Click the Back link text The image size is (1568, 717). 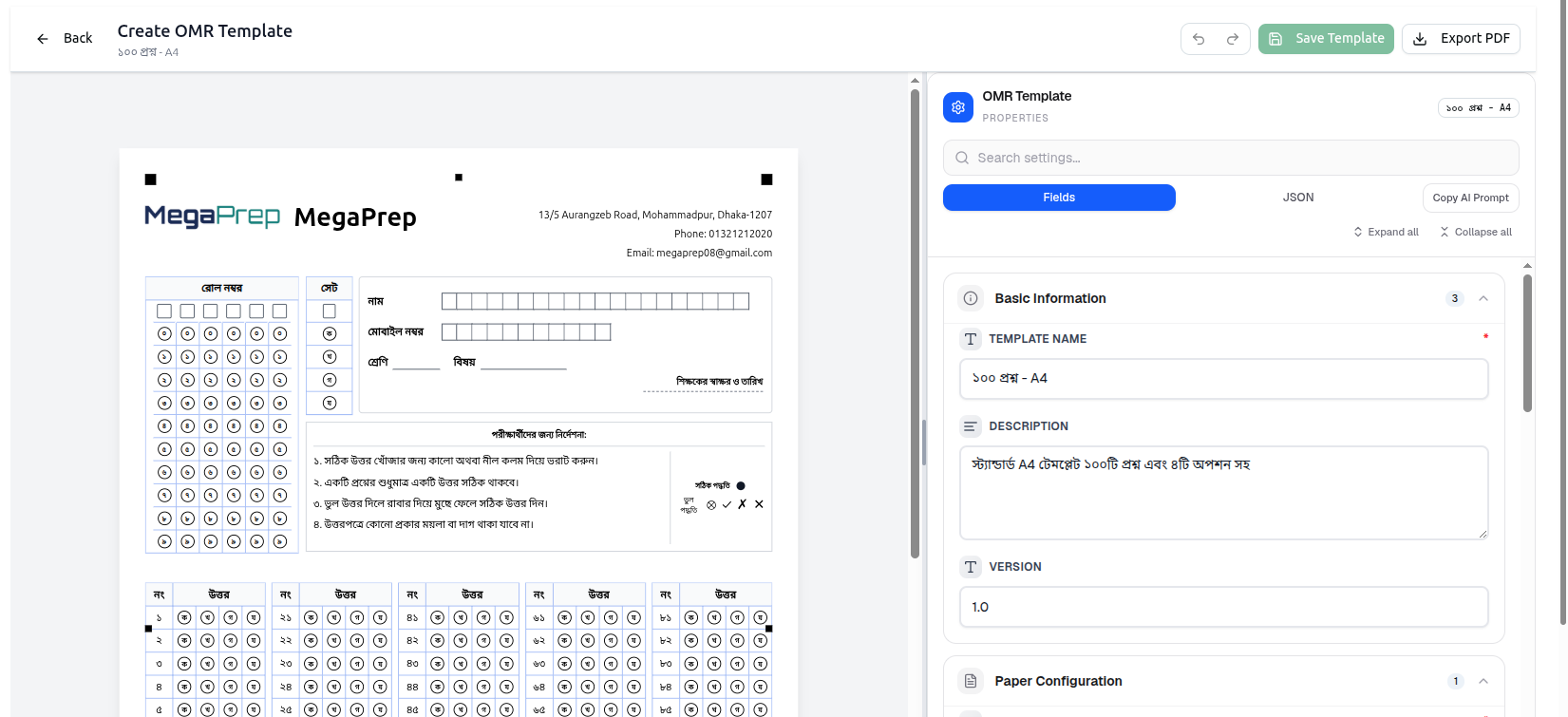click(78, 39)
